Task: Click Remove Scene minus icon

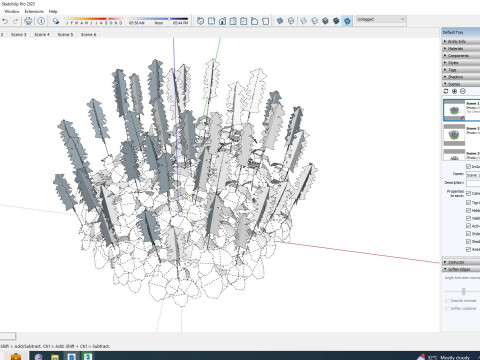Action: pos(463,91)
